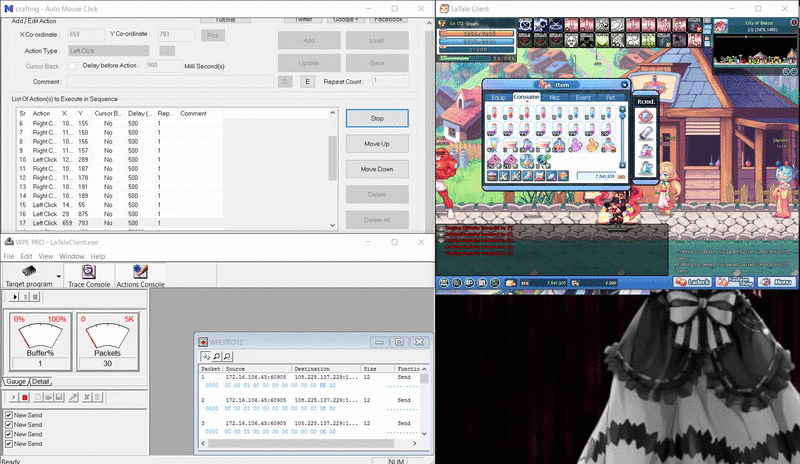This screenshot has width=800, height=464.
Task: Click the Item inventory scrollbar handle
Action: (x=622, y=116)
